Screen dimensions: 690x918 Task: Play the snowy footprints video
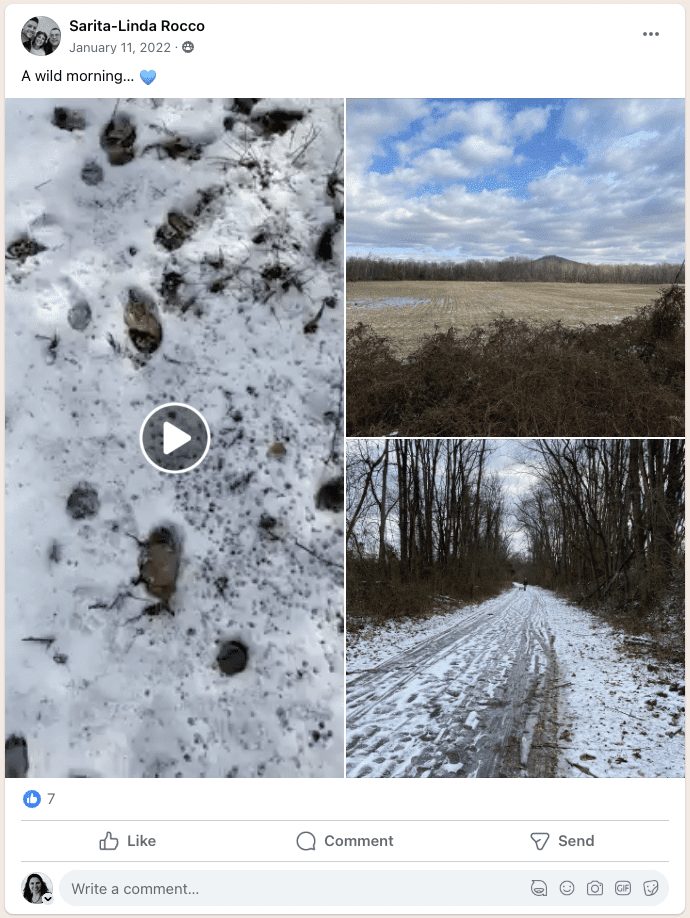click(x=174, y=437)
